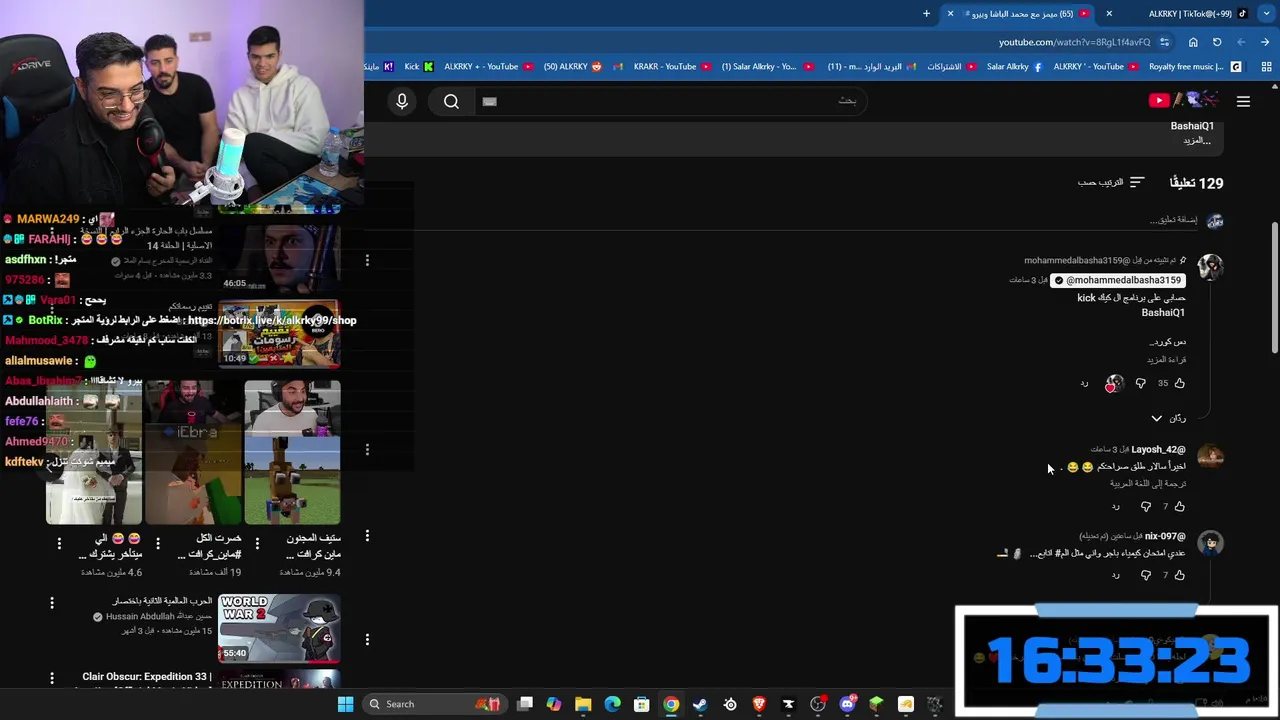Open the @mohammedalbasha3159 channel badge
The width and height of the screenshot is (1280, 720).
[1118, 280]
